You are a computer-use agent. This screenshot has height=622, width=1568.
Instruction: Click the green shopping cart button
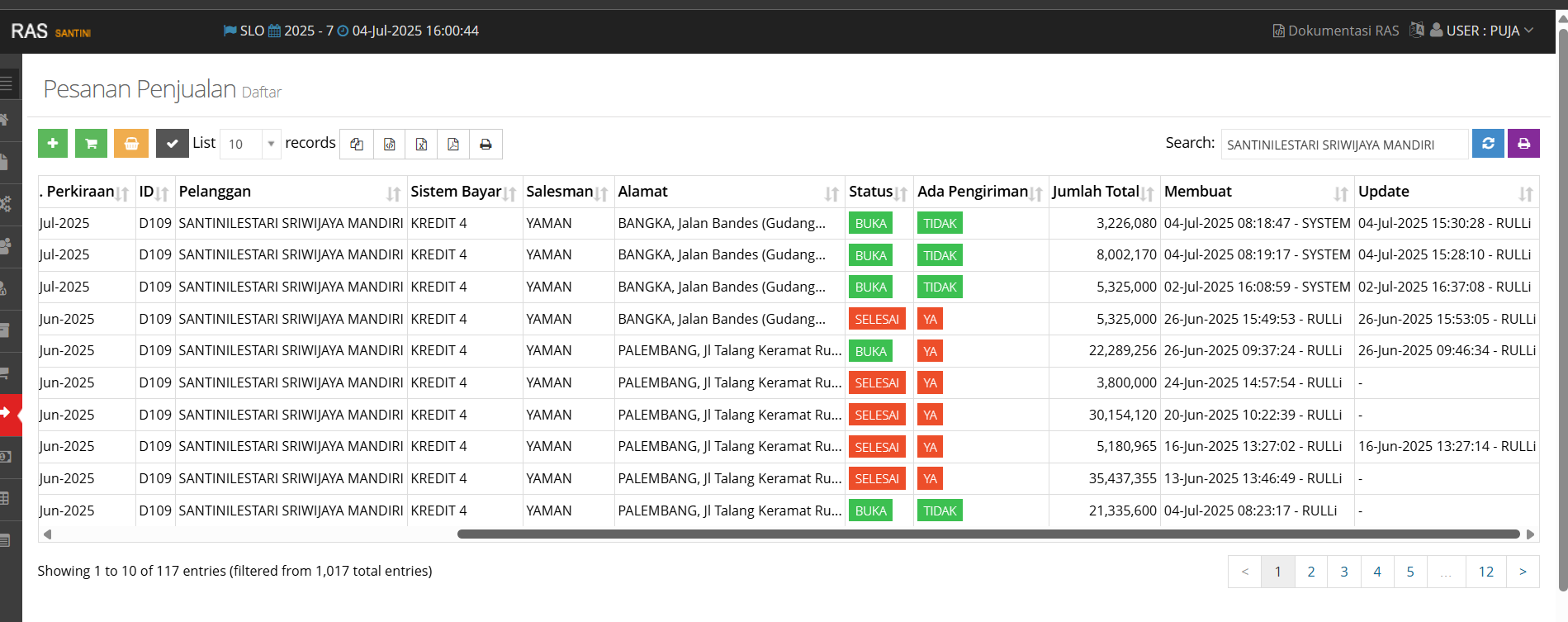[x=91, y=144]
